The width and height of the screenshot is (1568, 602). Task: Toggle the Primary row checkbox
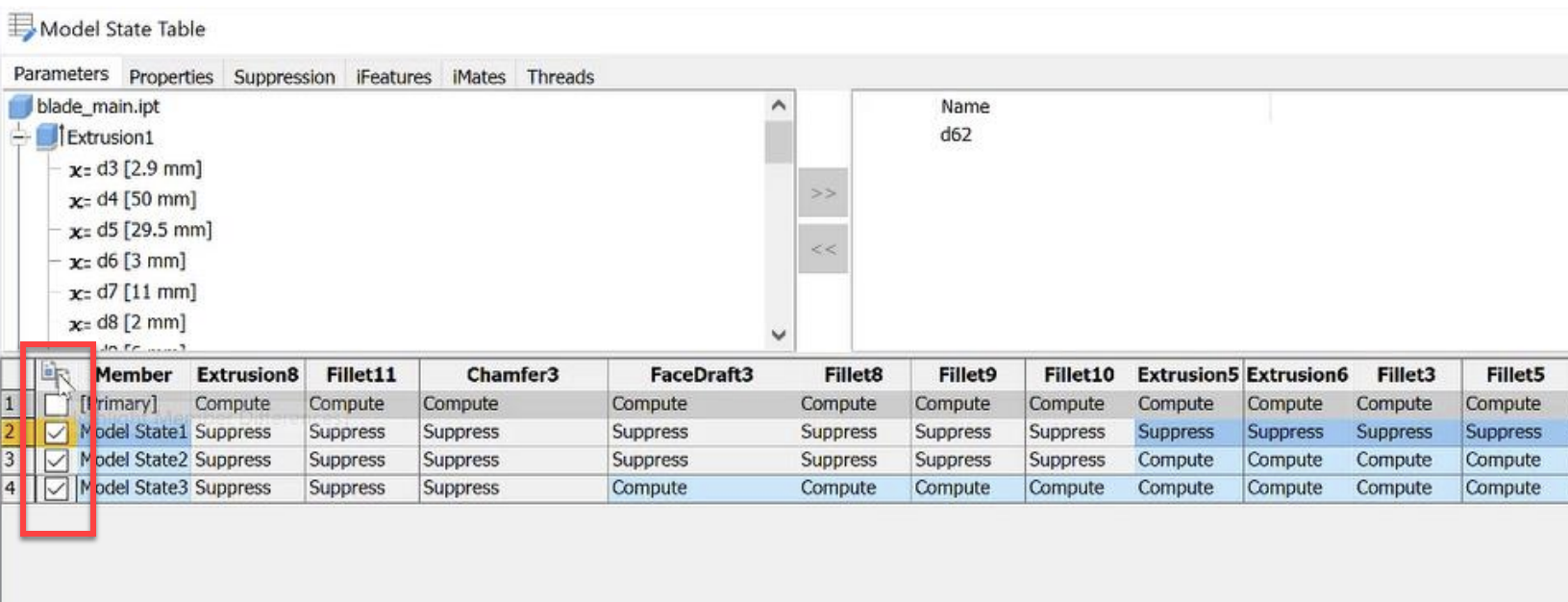pyautogui.click(x=56, y=404)
